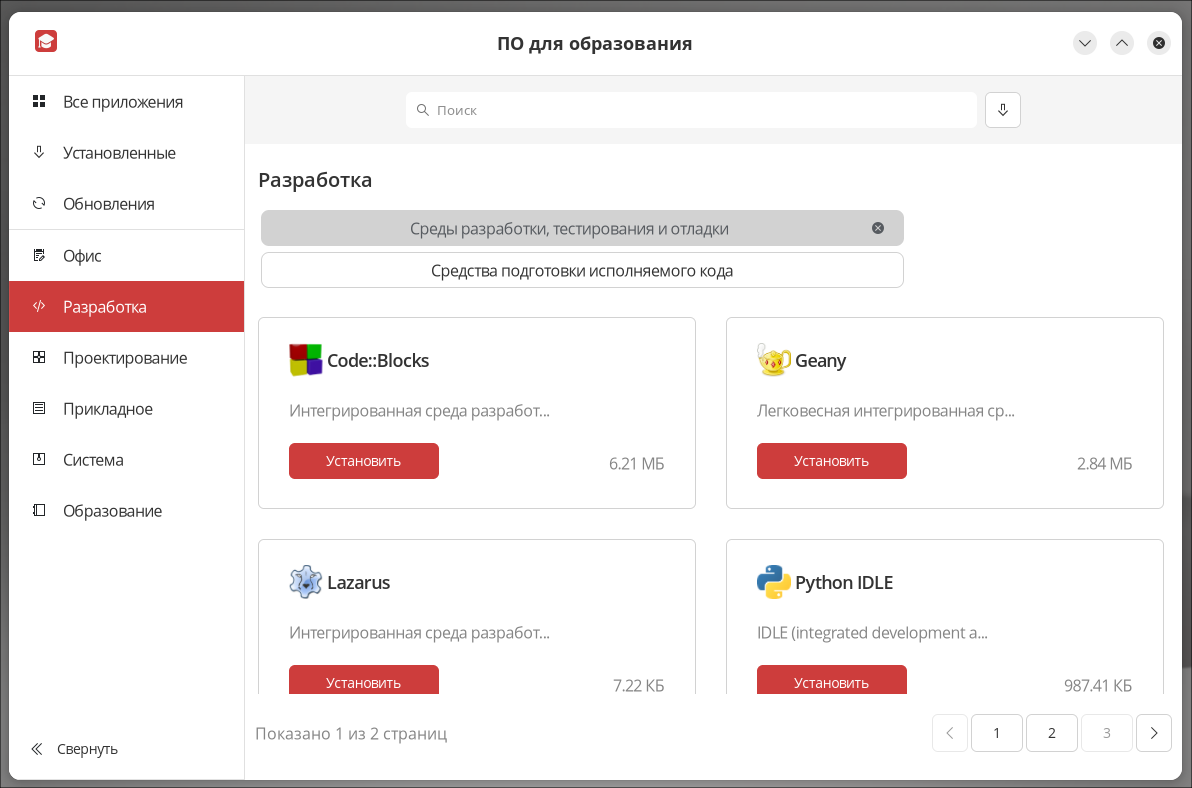Screen dimensions: 1192x788
Task: Click the Свернуть sidebar label
Action: tap(87, 748)
